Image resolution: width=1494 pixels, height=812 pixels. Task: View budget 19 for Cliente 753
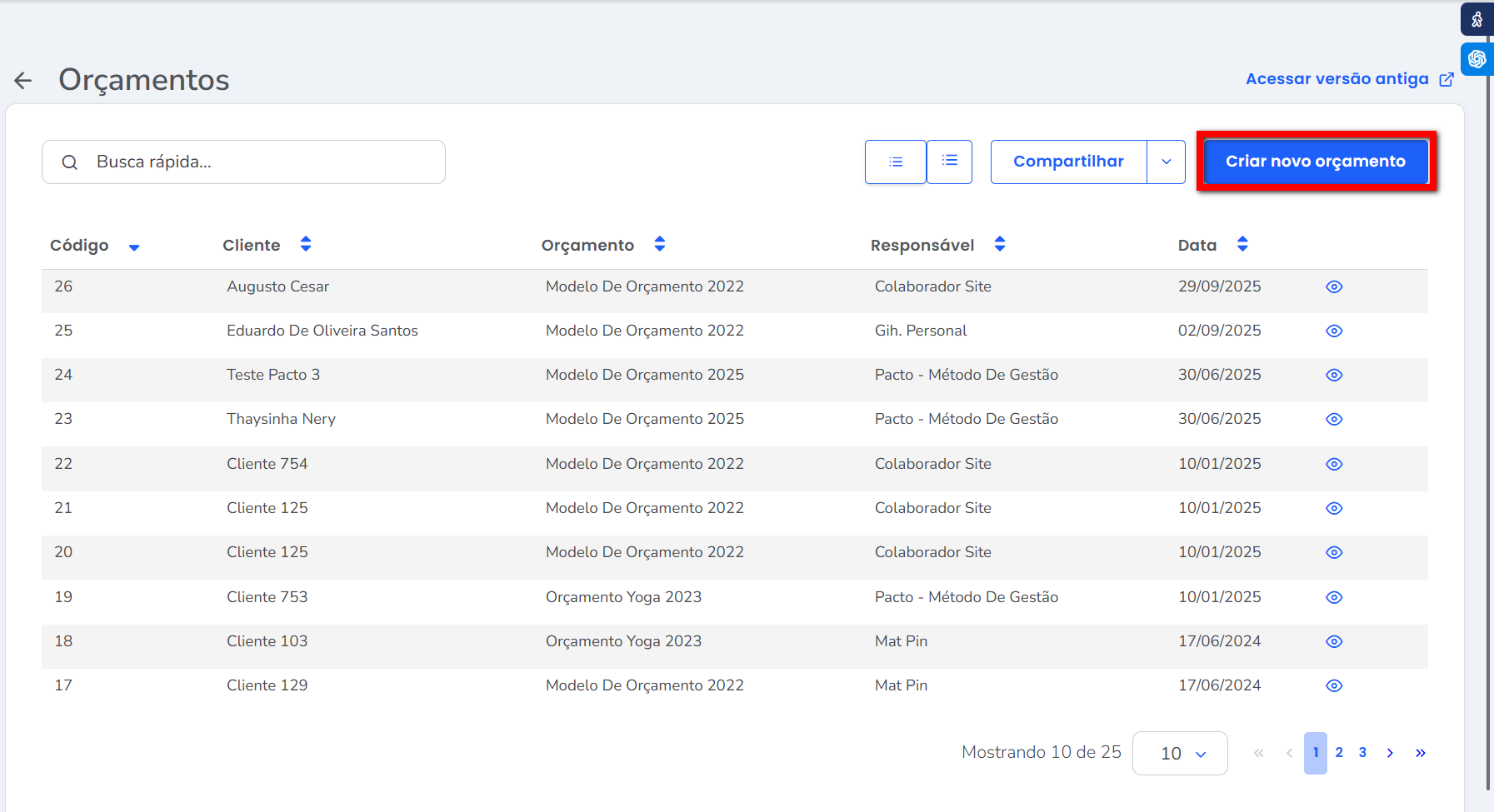point(1334,597)
